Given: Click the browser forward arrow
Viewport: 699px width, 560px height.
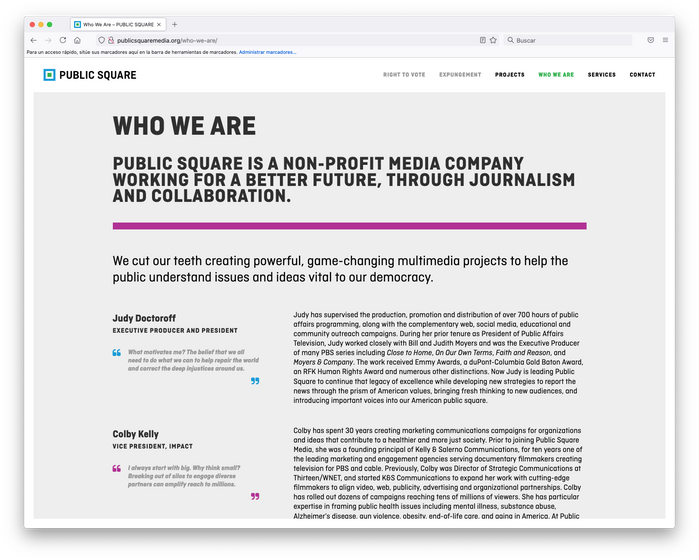Looking at the screenshot, I should tap(48, 40).
